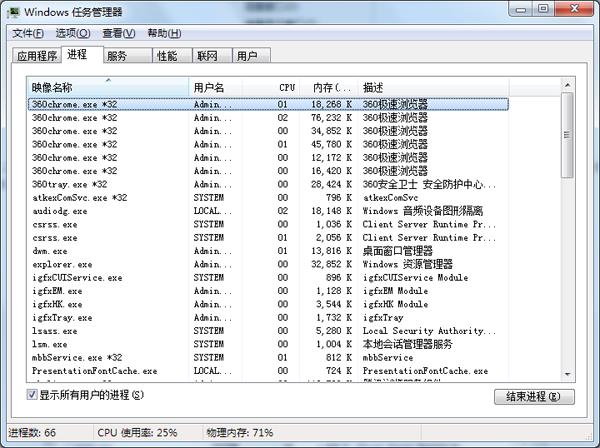Select 360chrome.exe row using 76,232 K
Viewport: 600px width, 448px height.
click(268, 117)
